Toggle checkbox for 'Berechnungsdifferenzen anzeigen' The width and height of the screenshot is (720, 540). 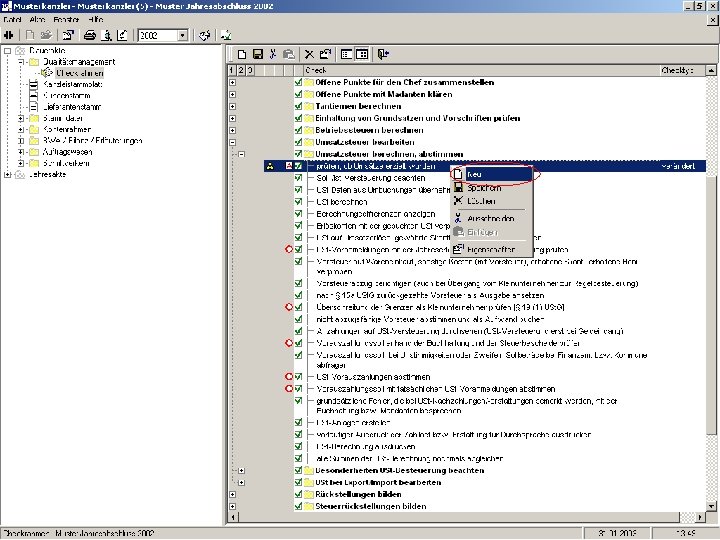298,214
